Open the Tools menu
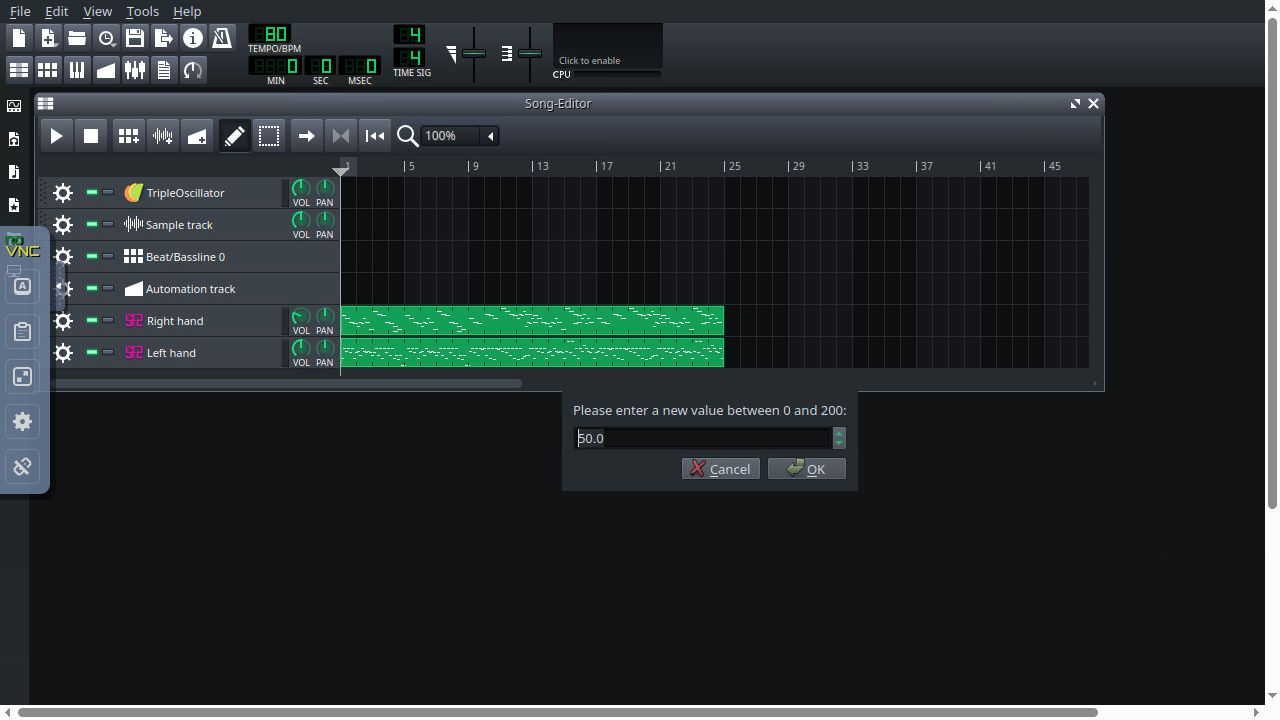 142,11
